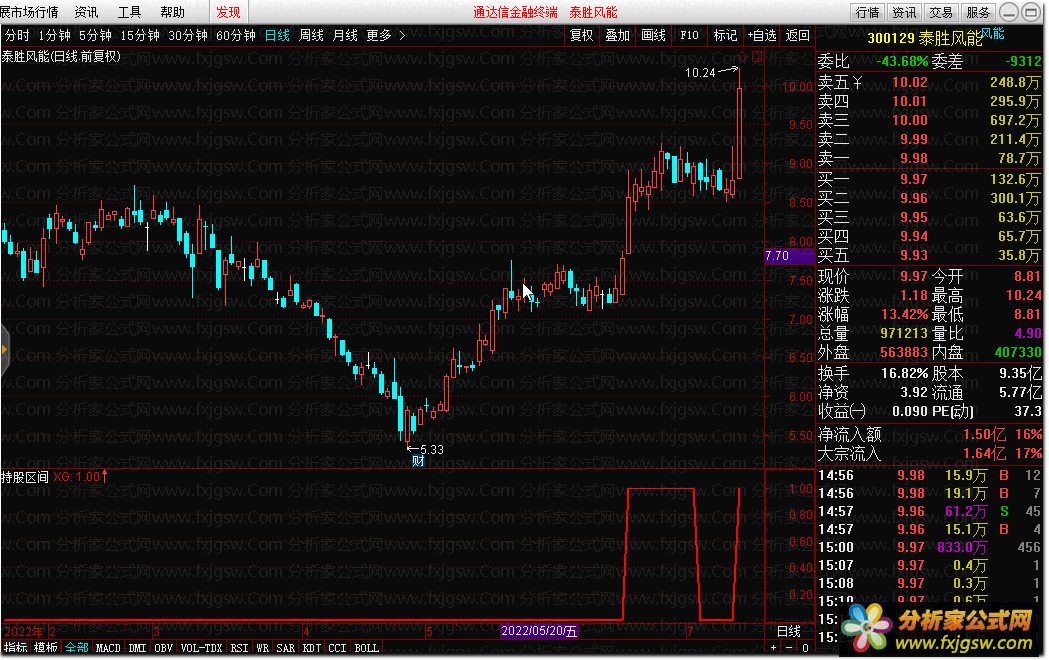Screen dimensions: 1049x660
Task: Click the 指标 tab in the bottom bar
Action: click(x=15, y=647)
